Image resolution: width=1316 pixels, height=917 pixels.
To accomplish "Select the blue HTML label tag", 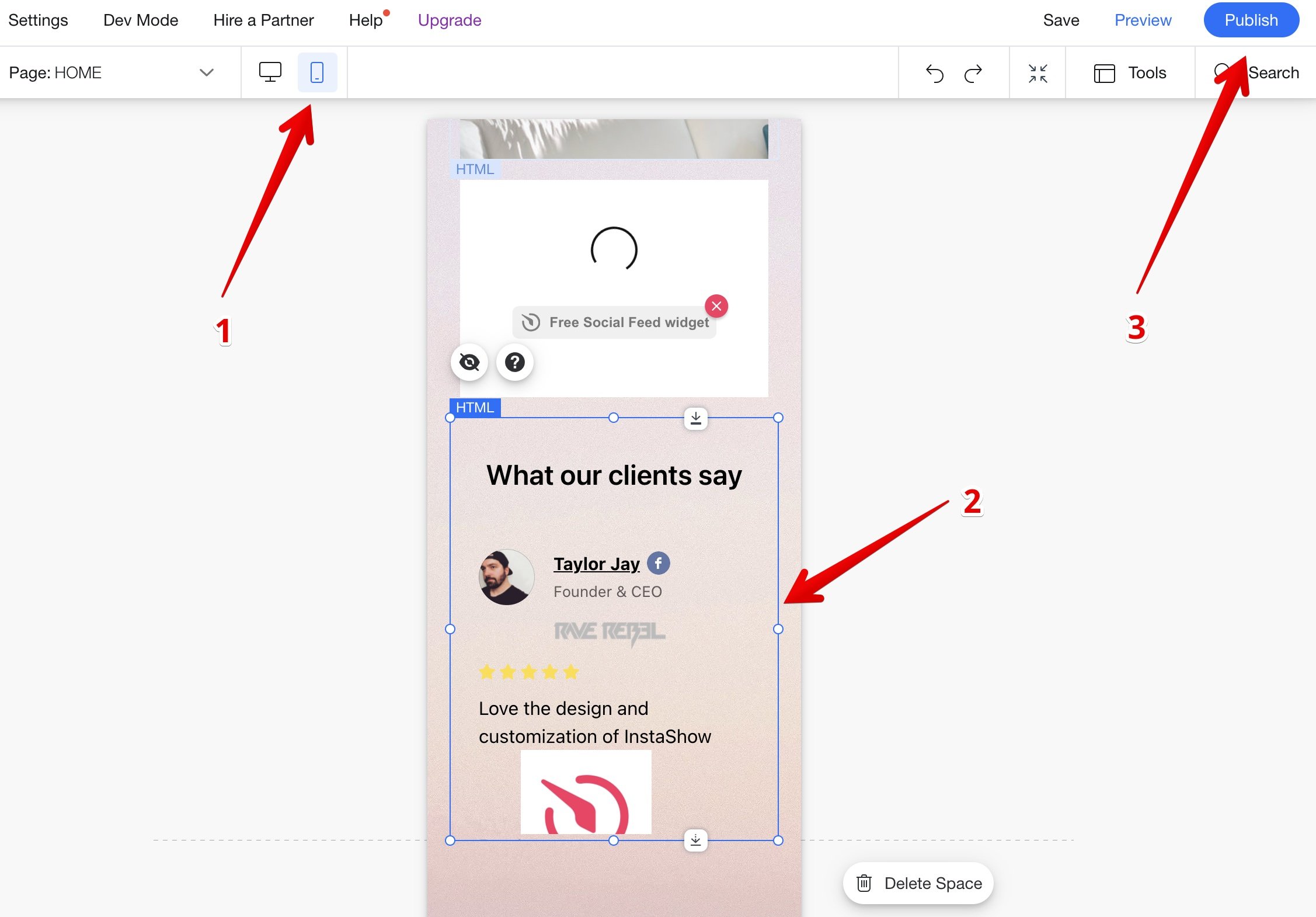I will coord(475,408).
